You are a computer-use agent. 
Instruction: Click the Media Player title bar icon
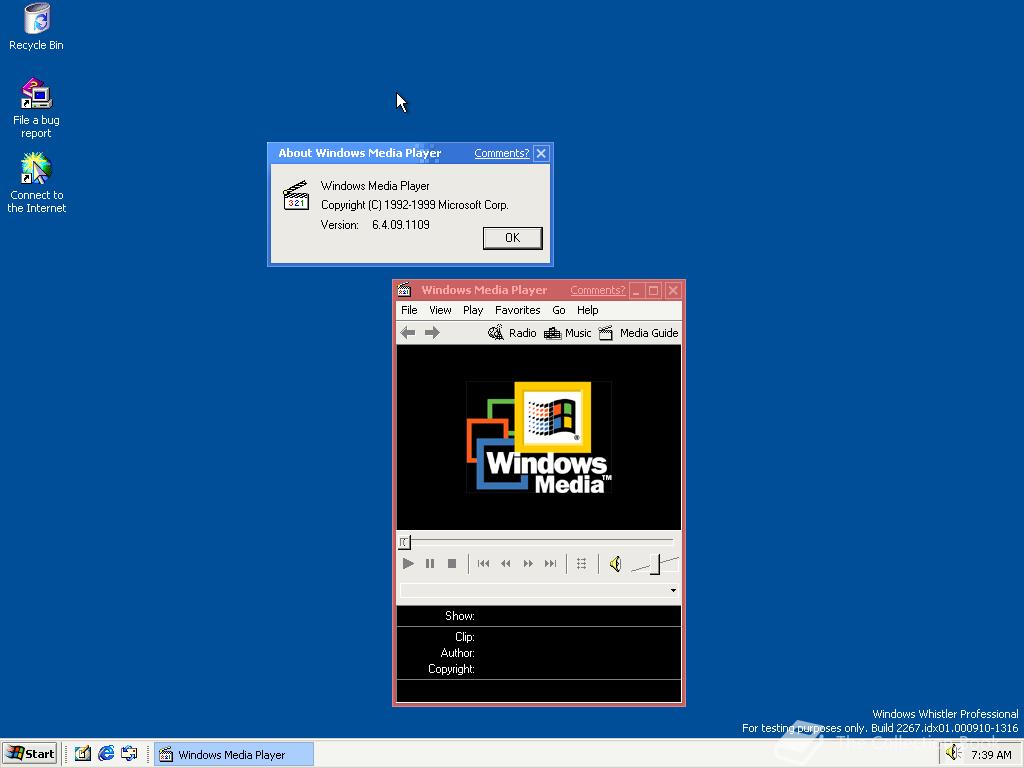click(x=405, y=289)
